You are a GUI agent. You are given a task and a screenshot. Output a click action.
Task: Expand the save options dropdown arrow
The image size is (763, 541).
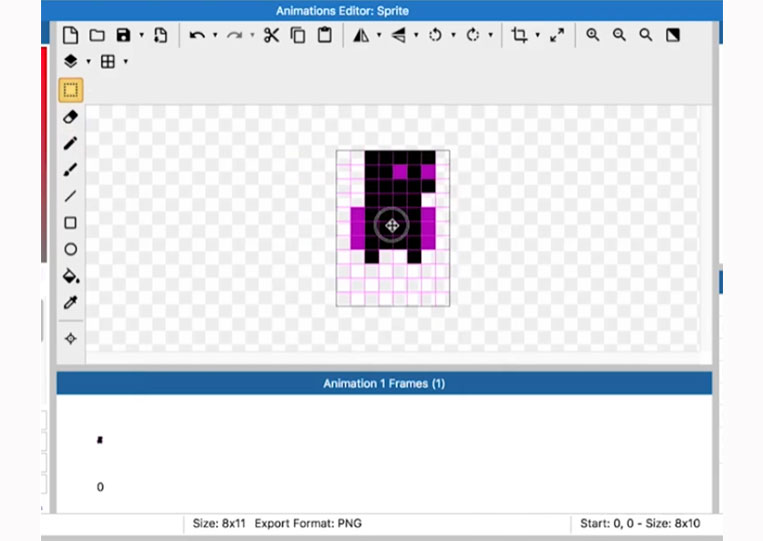[x=142, y=35]
